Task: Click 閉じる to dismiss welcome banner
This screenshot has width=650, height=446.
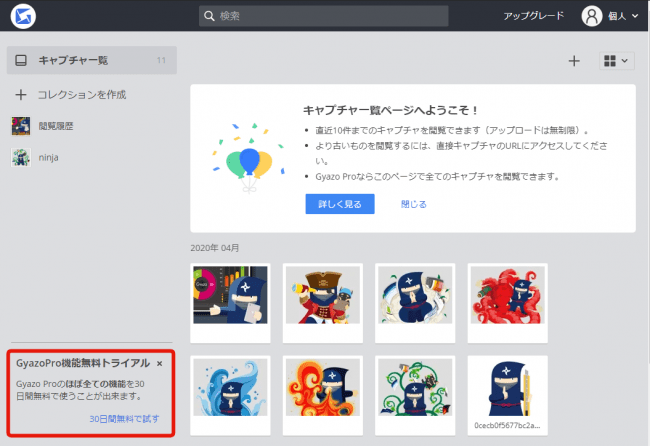Action: click(x=413, y=204)
